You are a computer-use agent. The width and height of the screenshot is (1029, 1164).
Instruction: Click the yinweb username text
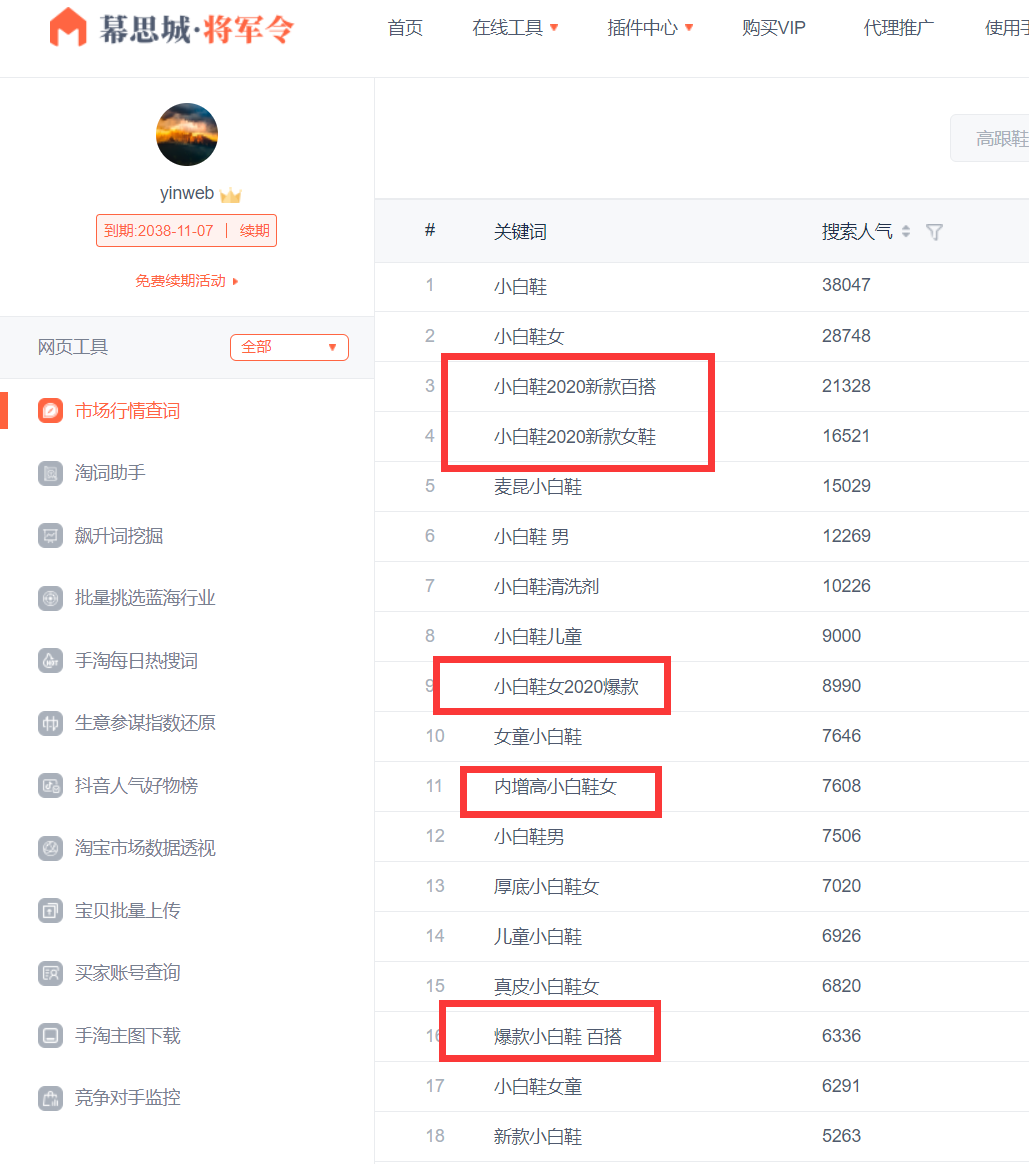coord(187,193)
